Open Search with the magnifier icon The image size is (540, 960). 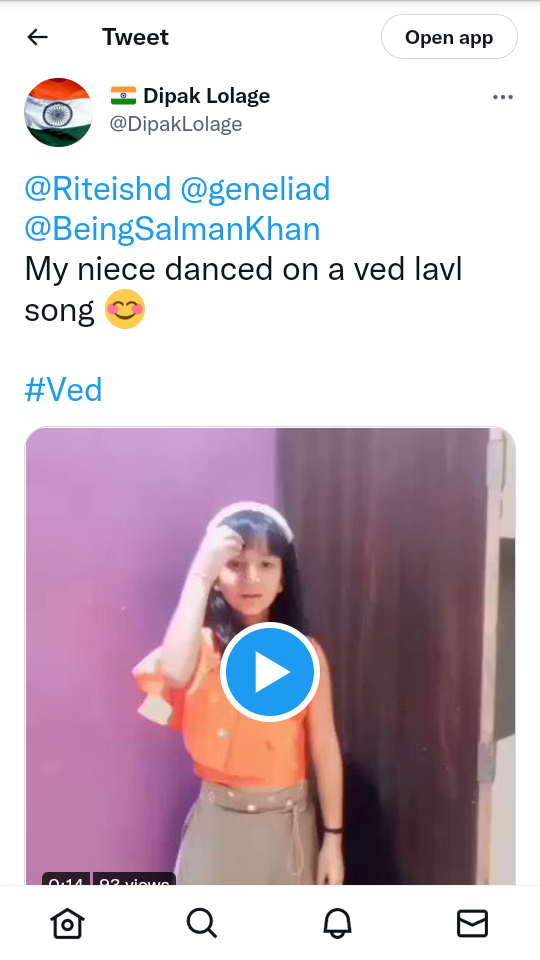coord(202,923)
